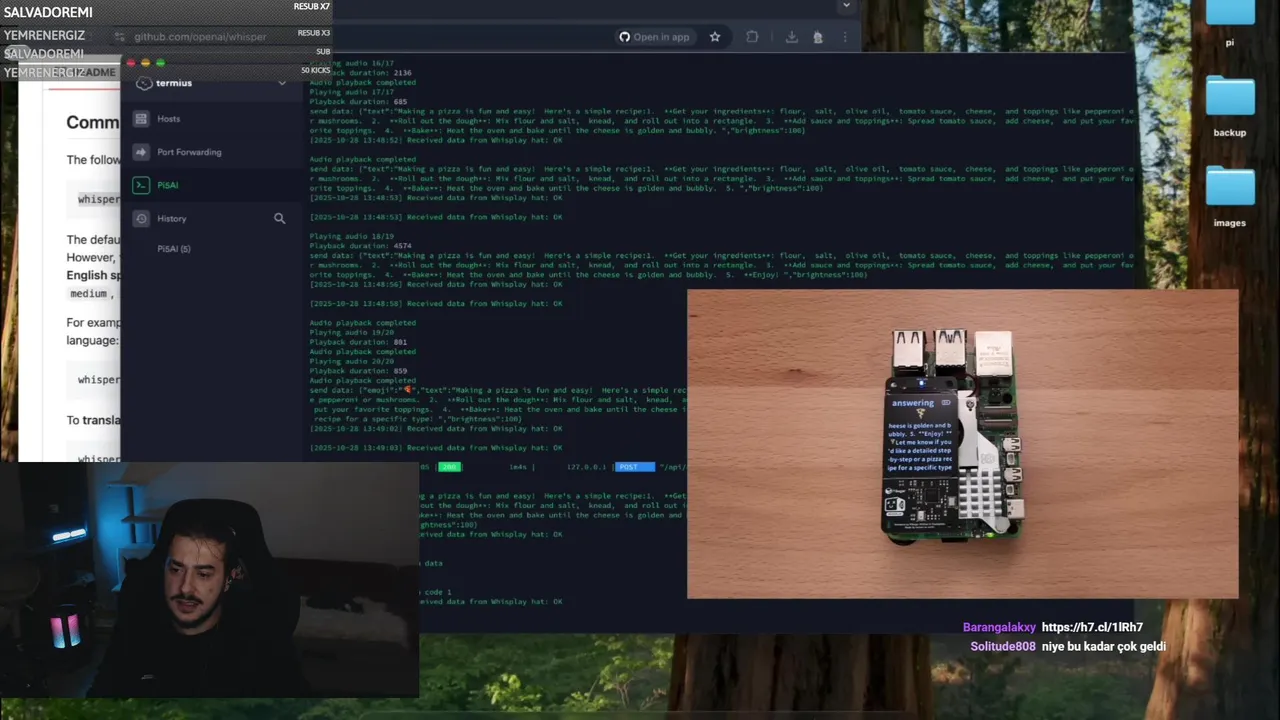1280x720 pixels.
Task: Click the streamer webcam overlay
Action: 209,579
